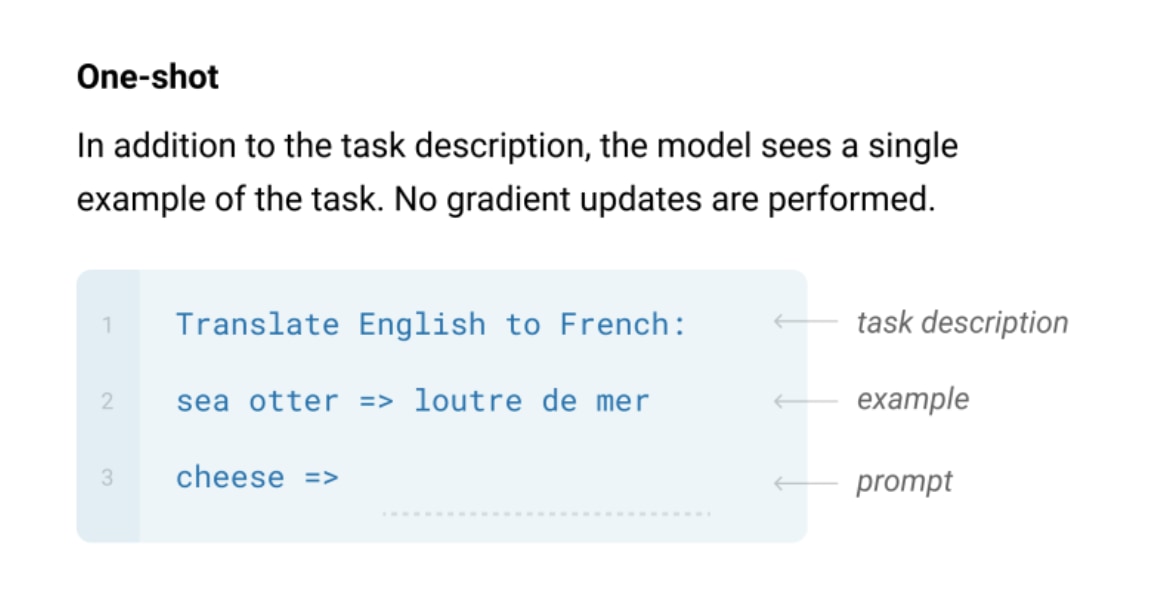Click the text "In addition to the task description"
The height and width of the screenshot is (608, 1156).
329,146
